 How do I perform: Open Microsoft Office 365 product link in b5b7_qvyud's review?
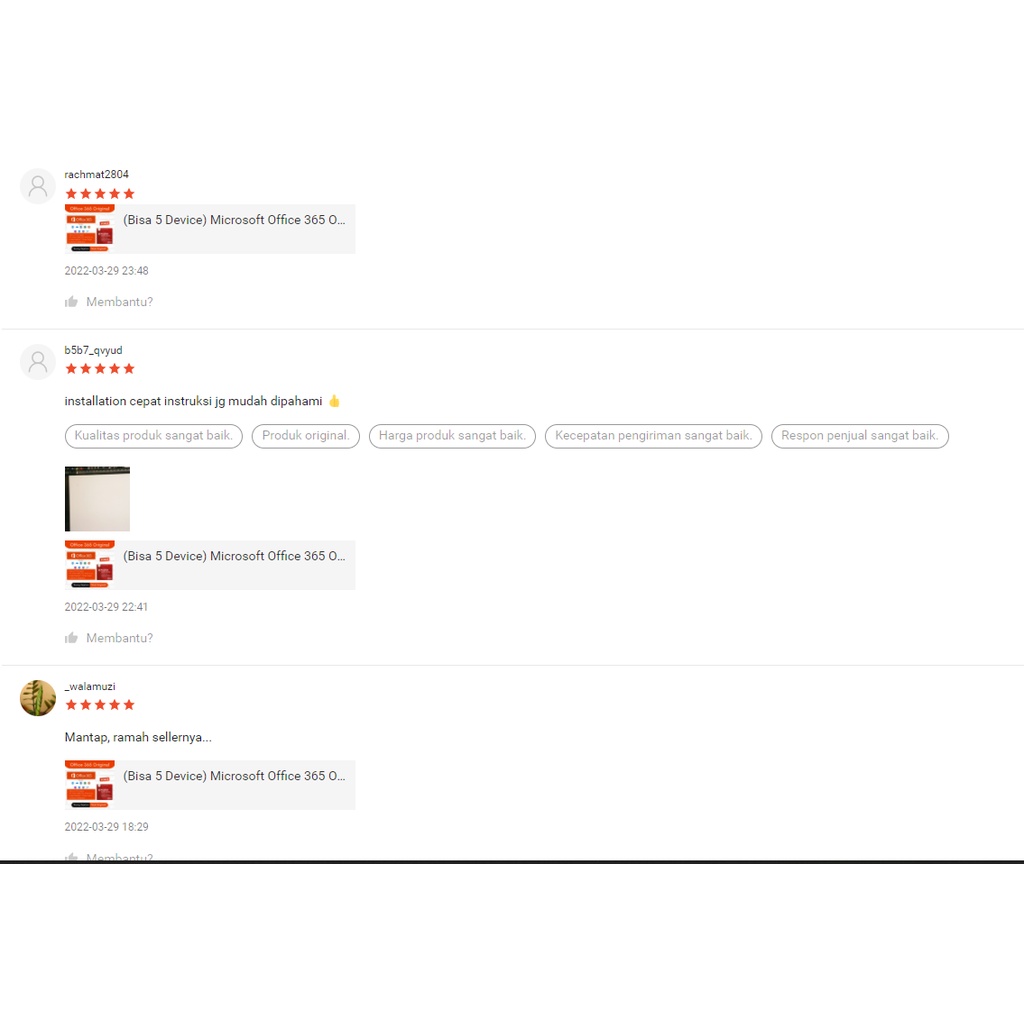tap(234, 556)
